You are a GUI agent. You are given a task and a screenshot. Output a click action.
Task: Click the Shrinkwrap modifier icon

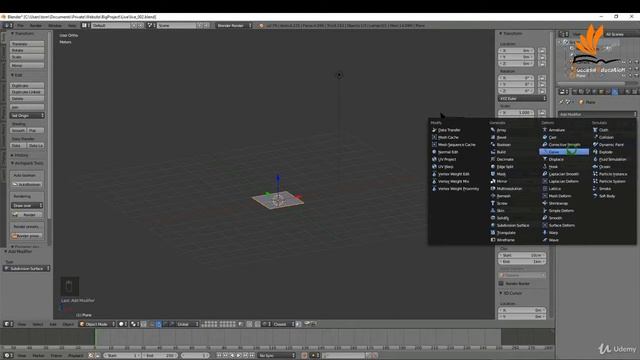tap(544, 203)
